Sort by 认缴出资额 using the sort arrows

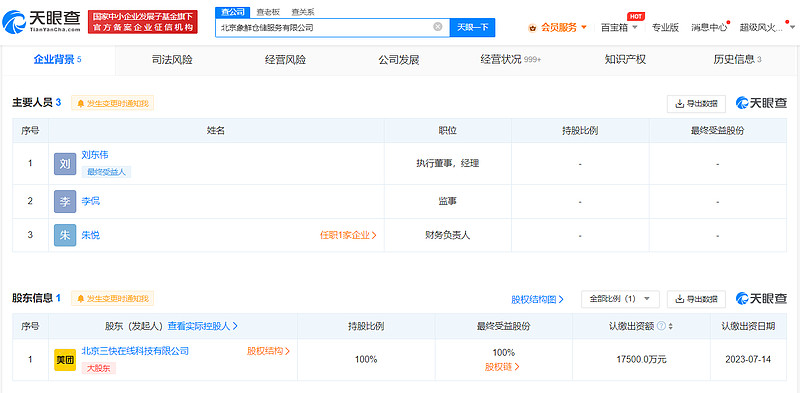(x=671, y=326)
